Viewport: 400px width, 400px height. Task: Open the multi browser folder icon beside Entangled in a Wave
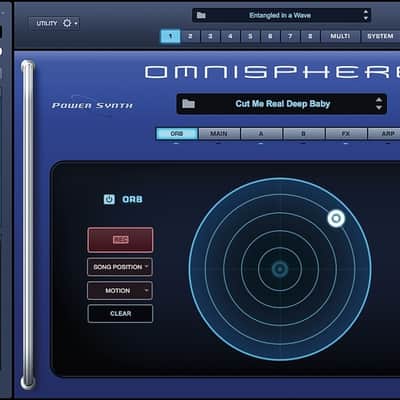click(201, 15)
